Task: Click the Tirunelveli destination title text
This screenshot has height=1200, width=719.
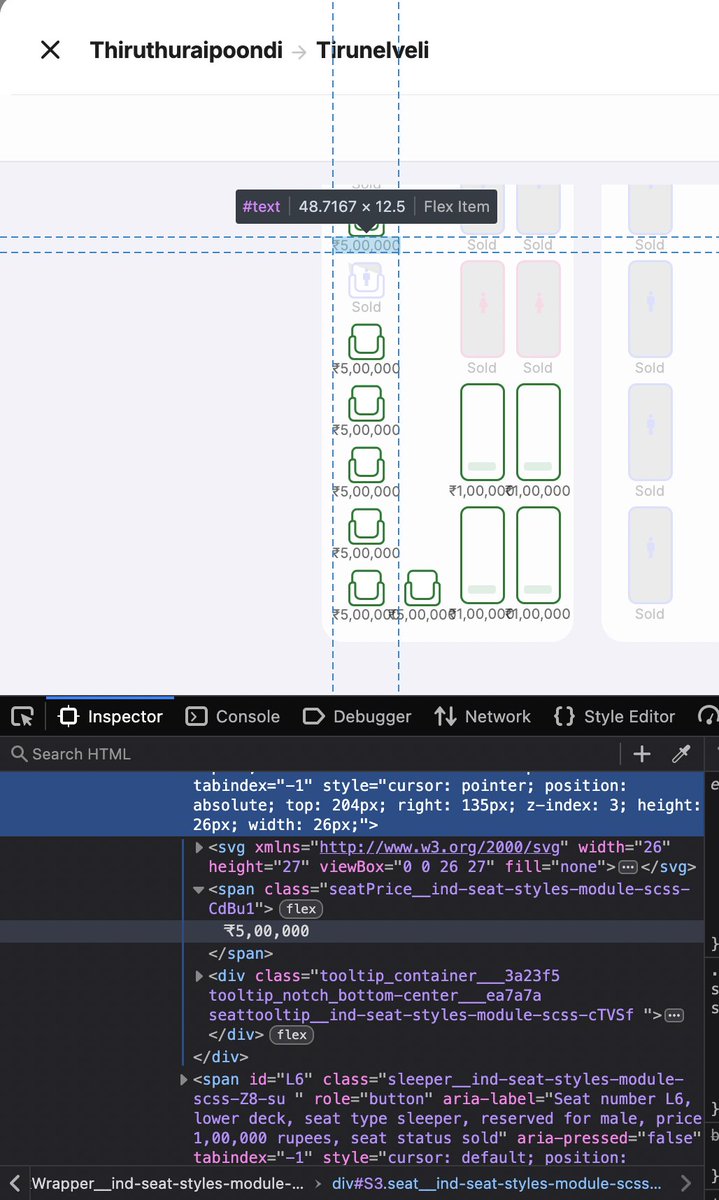Action: (373, 50)
